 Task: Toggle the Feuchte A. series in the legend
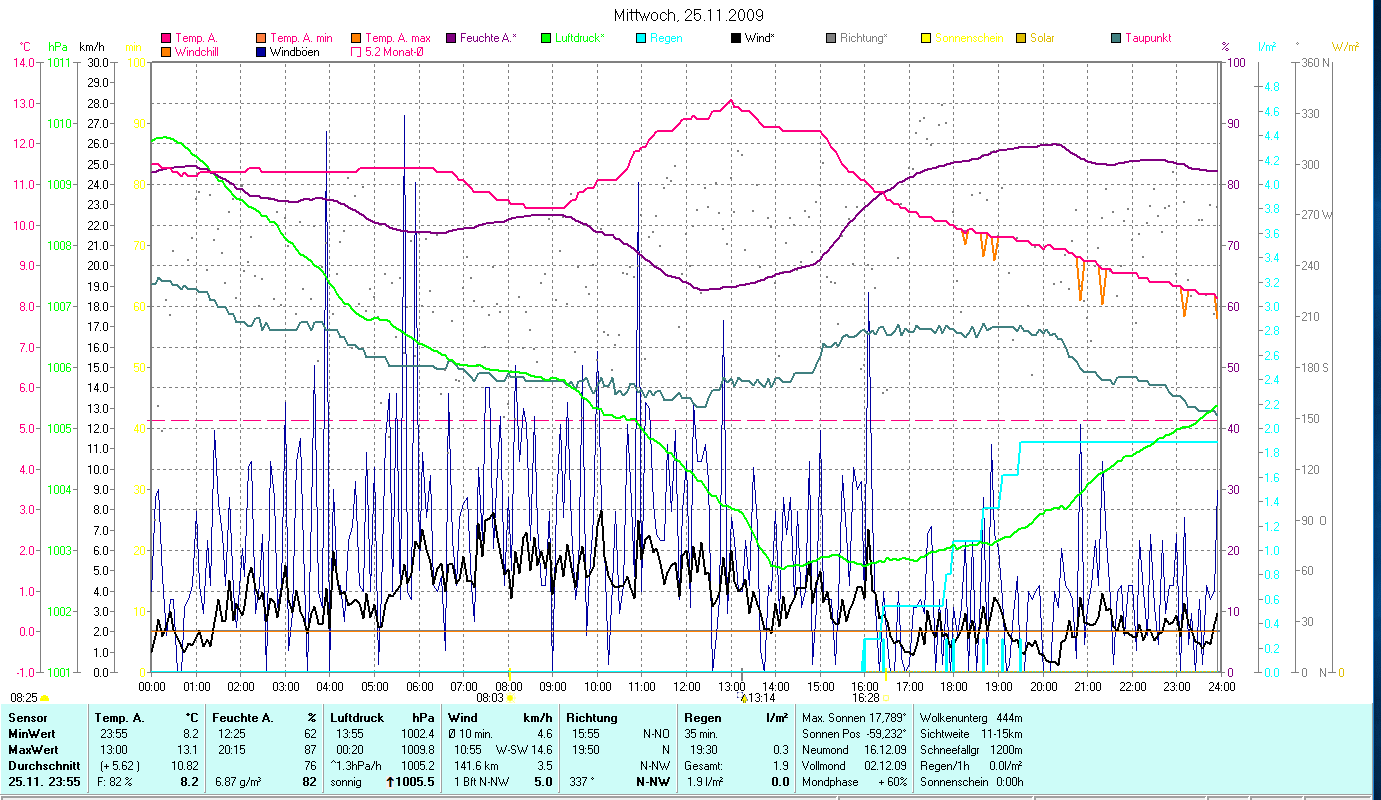click(451, 38)
